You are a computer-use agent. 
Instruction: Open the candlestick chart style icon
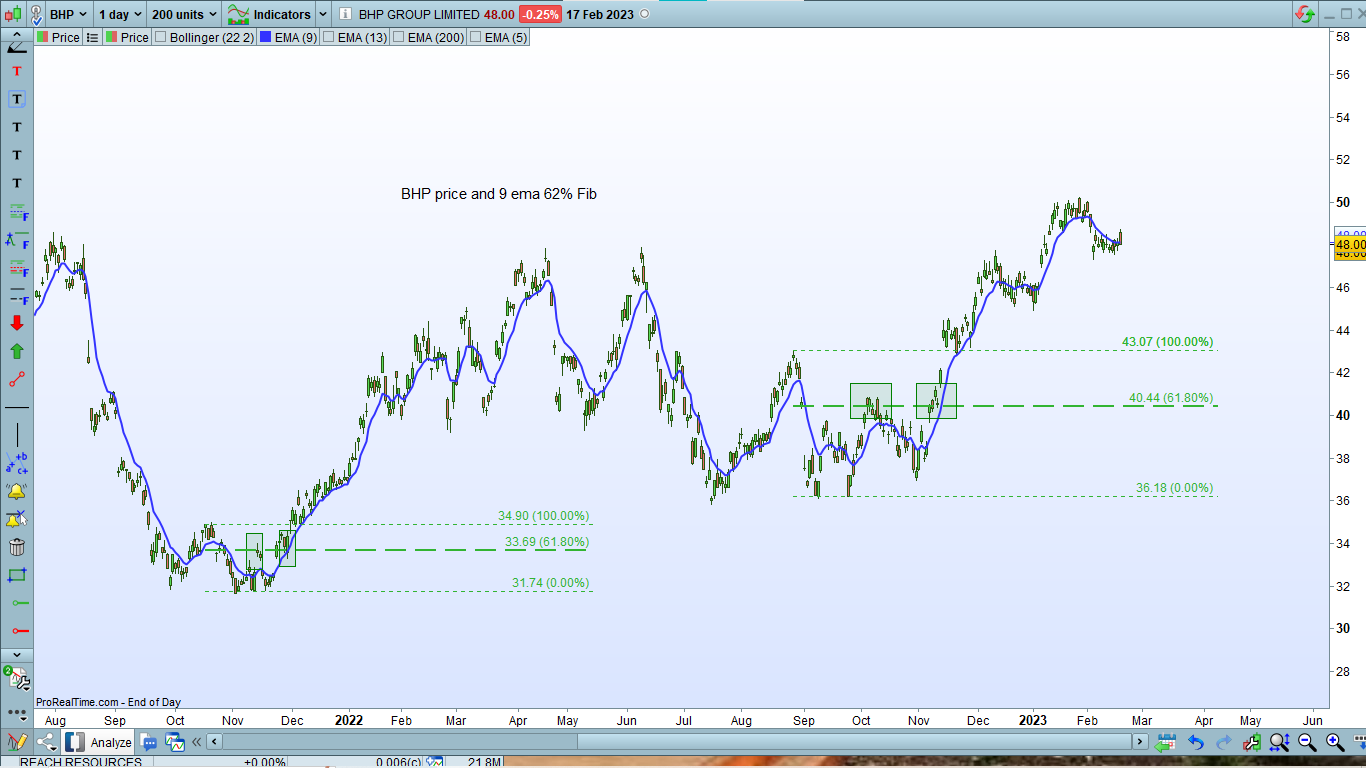[14, 15]
